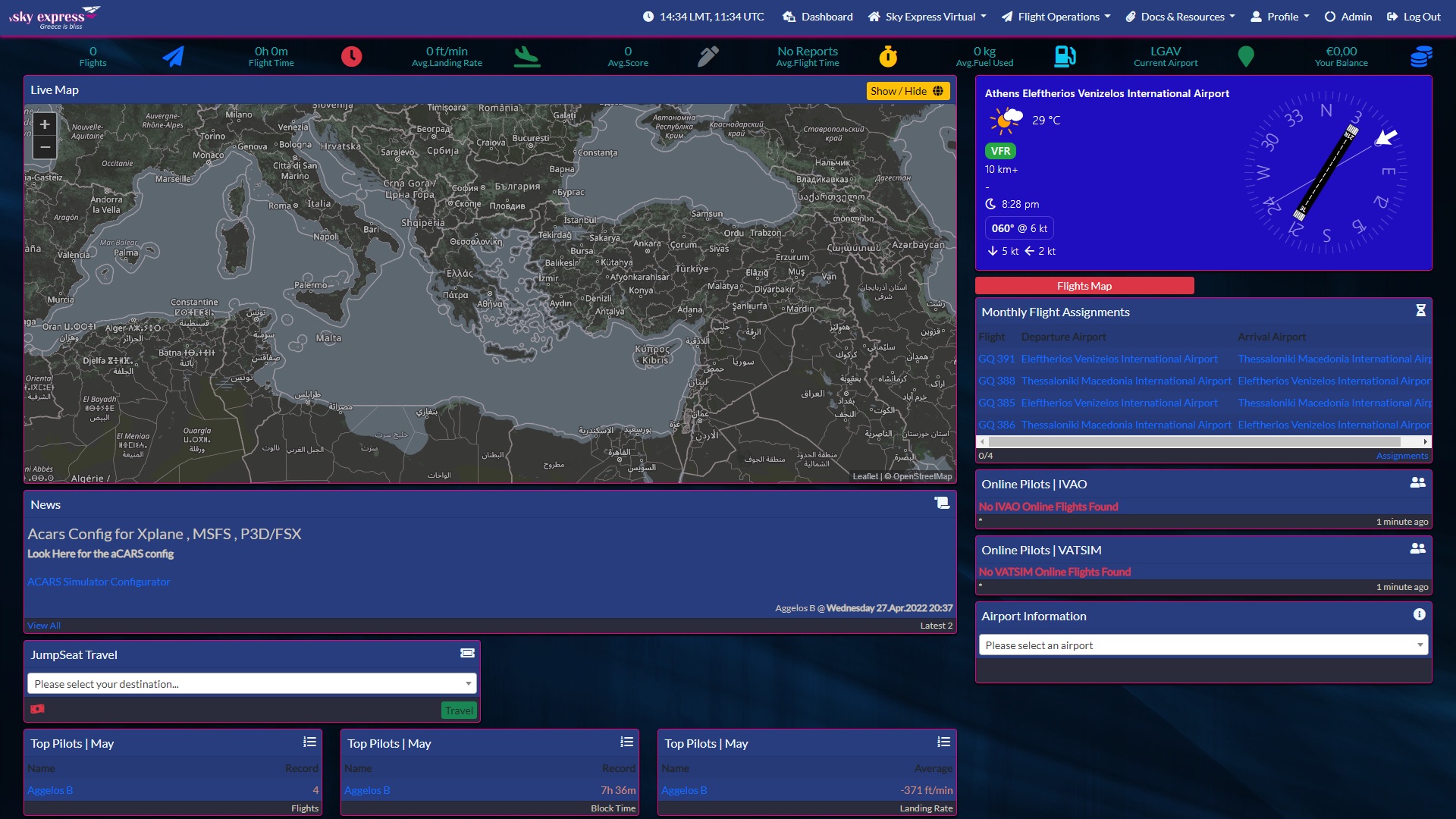The height and width of the screenshot is (819, 1456).
Task: Click the fuel pump icon
Action: point(1065,56)
